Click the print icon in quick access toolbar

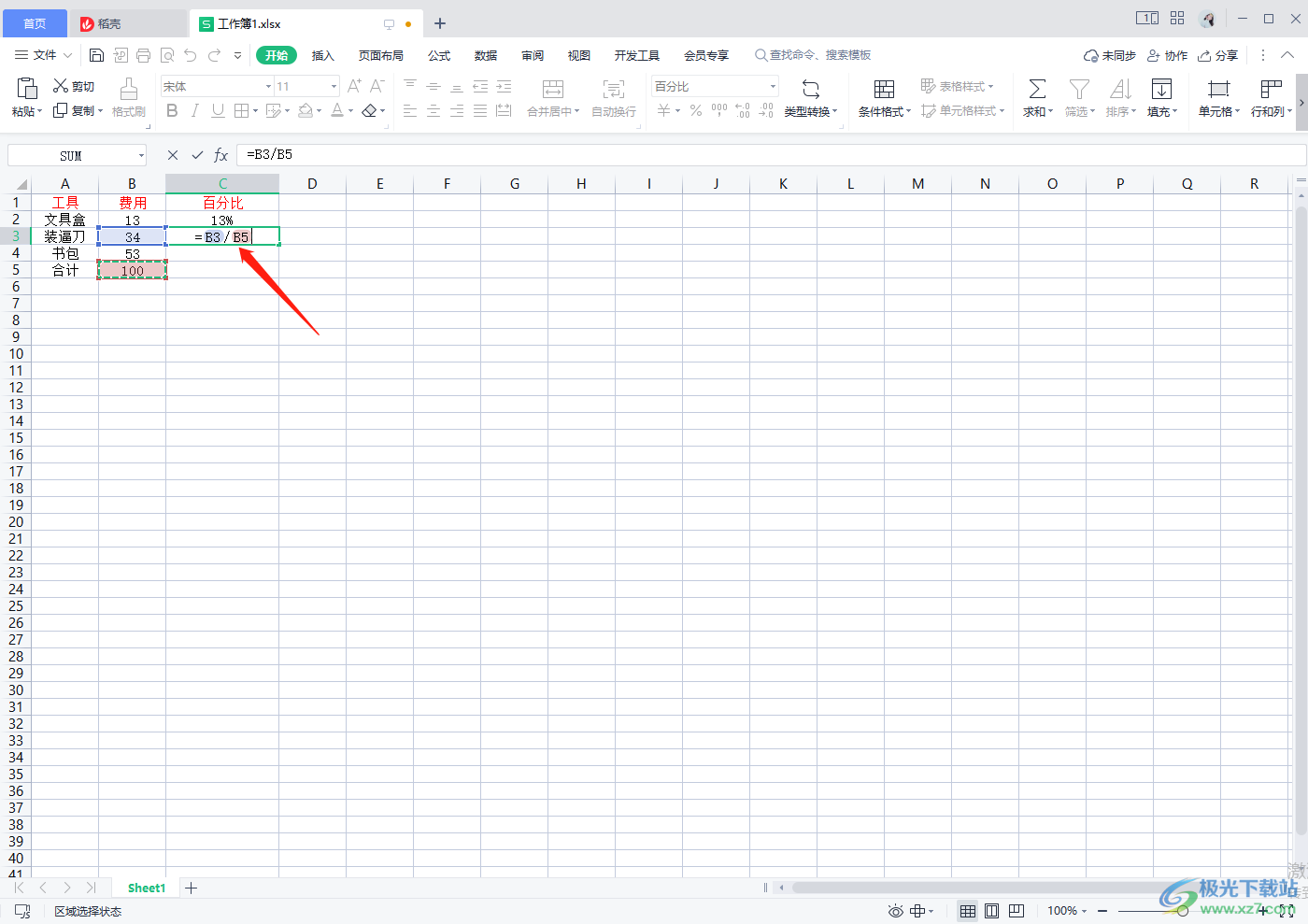coord(143,55)
